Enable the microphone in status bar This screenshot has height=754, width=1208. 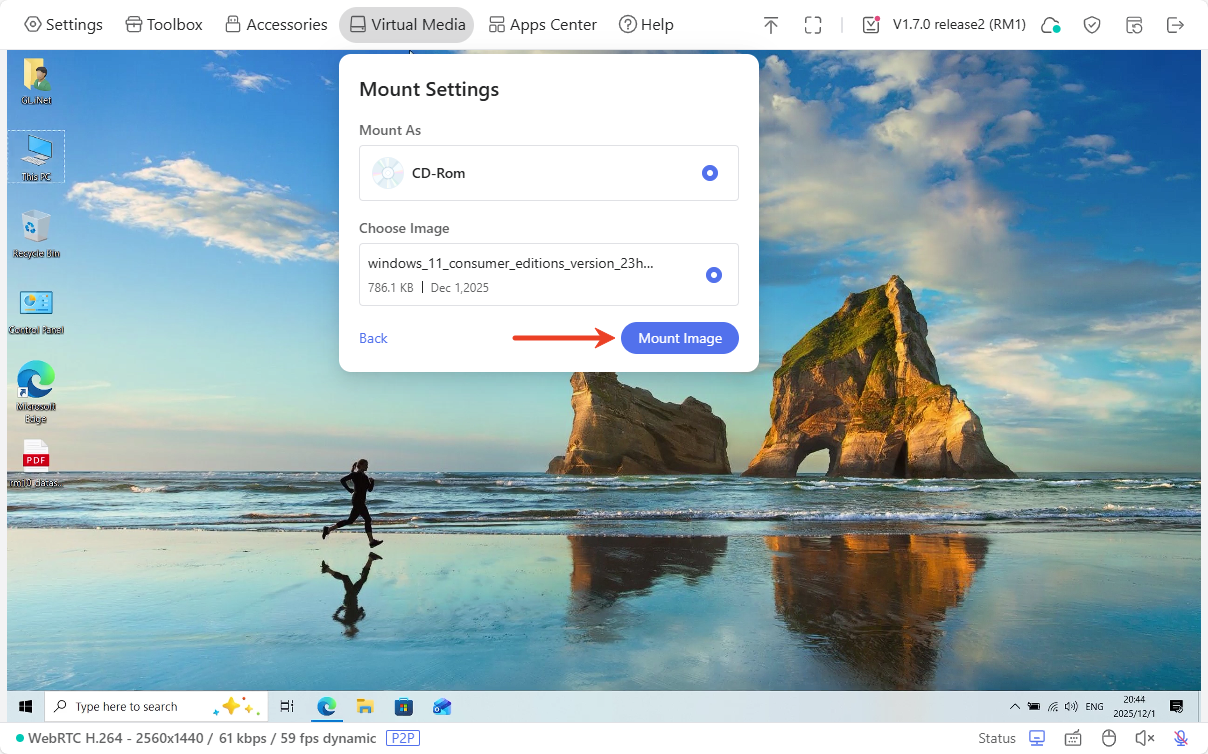coord(1180,738)
